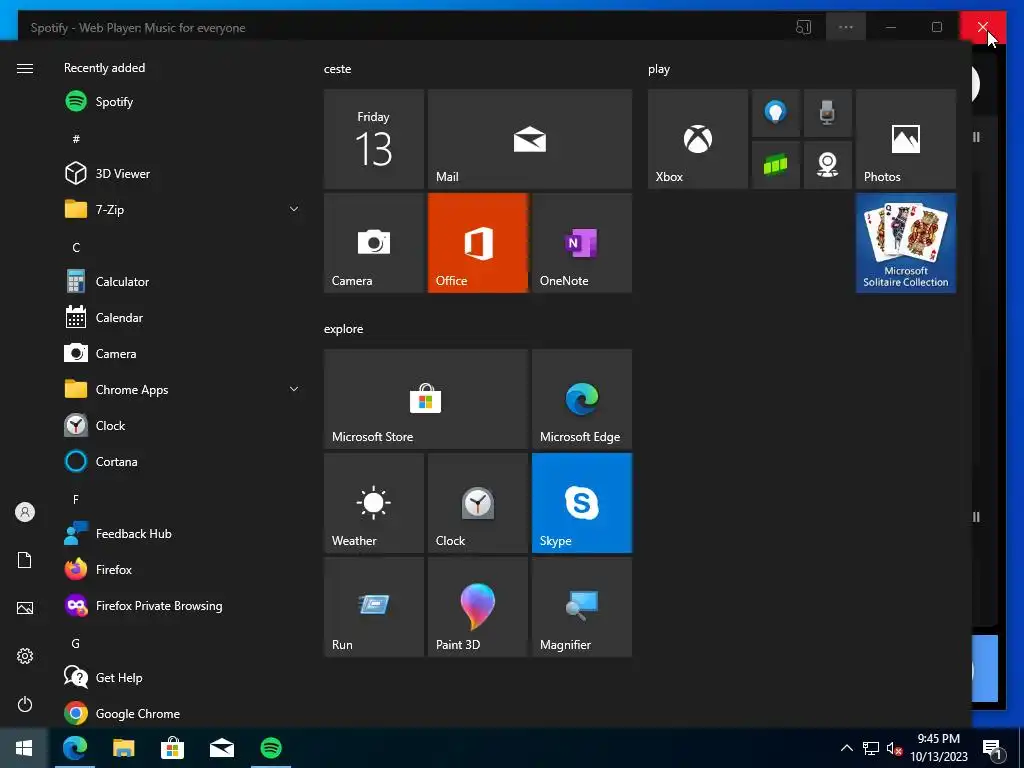Open the green bars small tile
This screenshot has height=768, width=1024.
point(776,165)
